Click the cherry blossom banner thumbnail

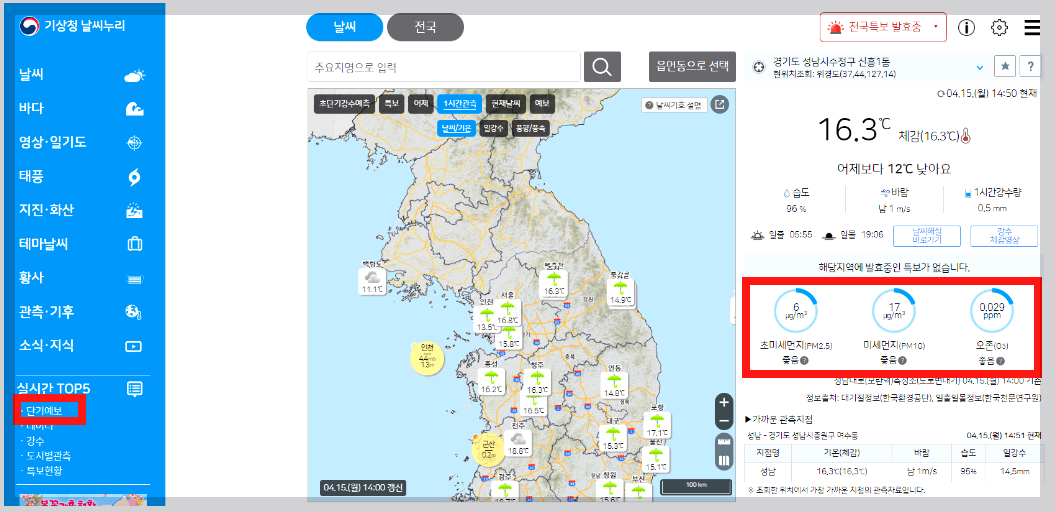point(82,501)
